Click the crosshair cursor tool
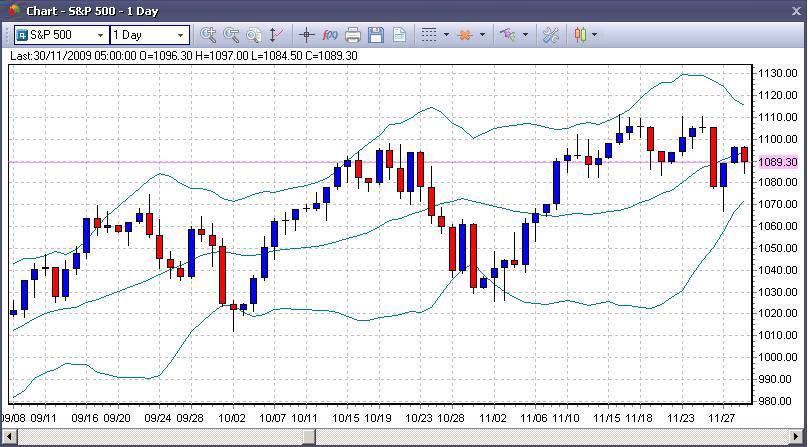Image resolution: width=808 pixels, height=447 pixels. [x=307, y=35]
